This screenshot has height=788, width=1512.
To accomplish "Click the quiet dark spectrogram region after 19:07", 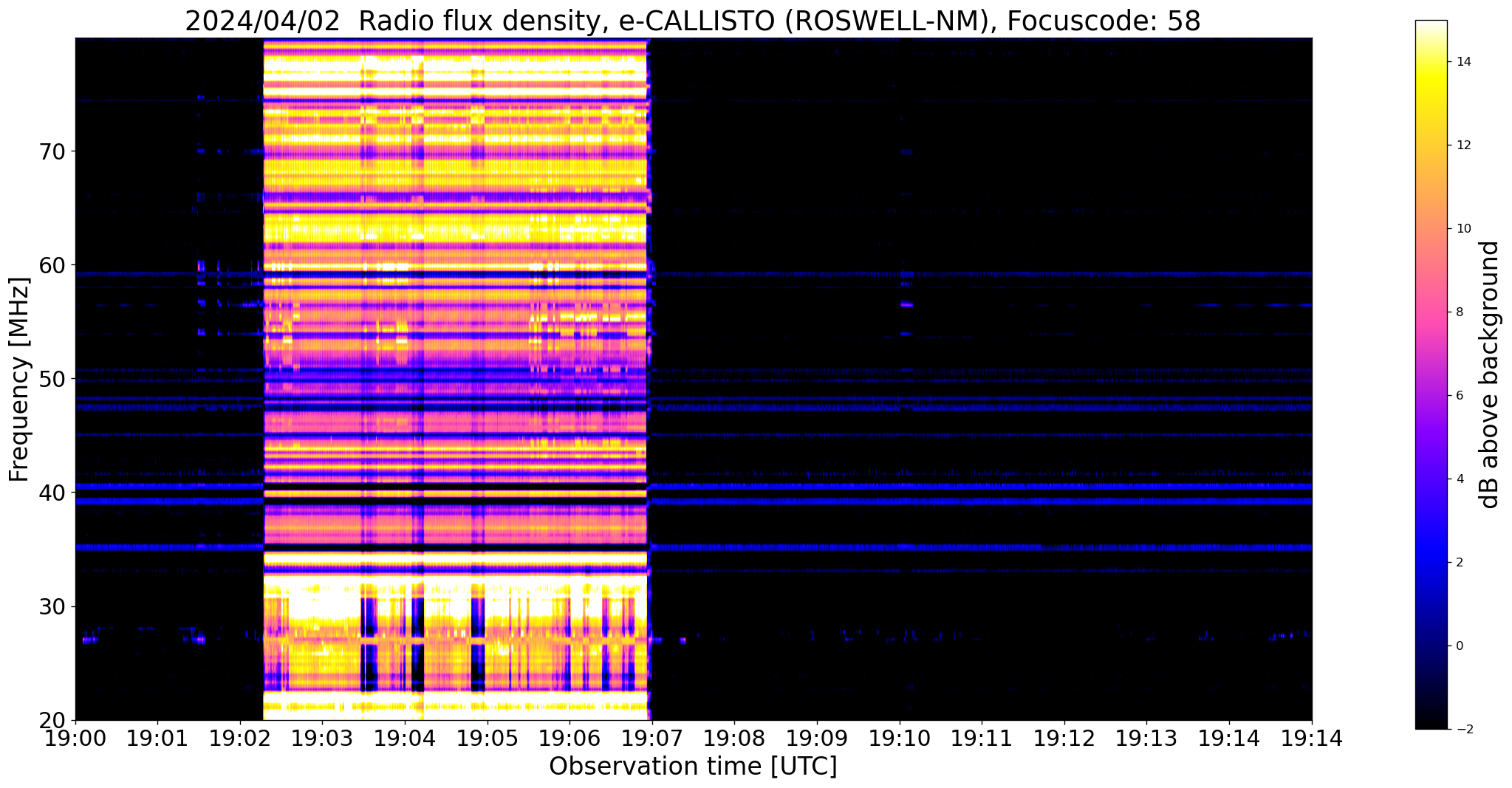I will 981,379.
